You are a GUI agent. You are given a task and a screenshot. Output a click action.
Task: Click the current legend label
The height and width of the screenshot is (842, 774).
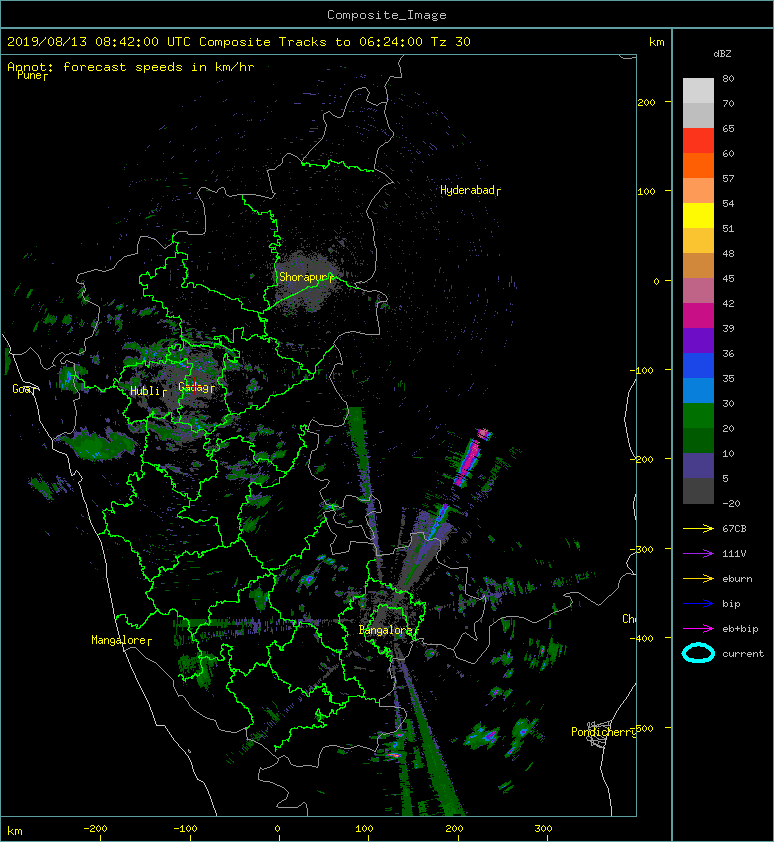743,654
